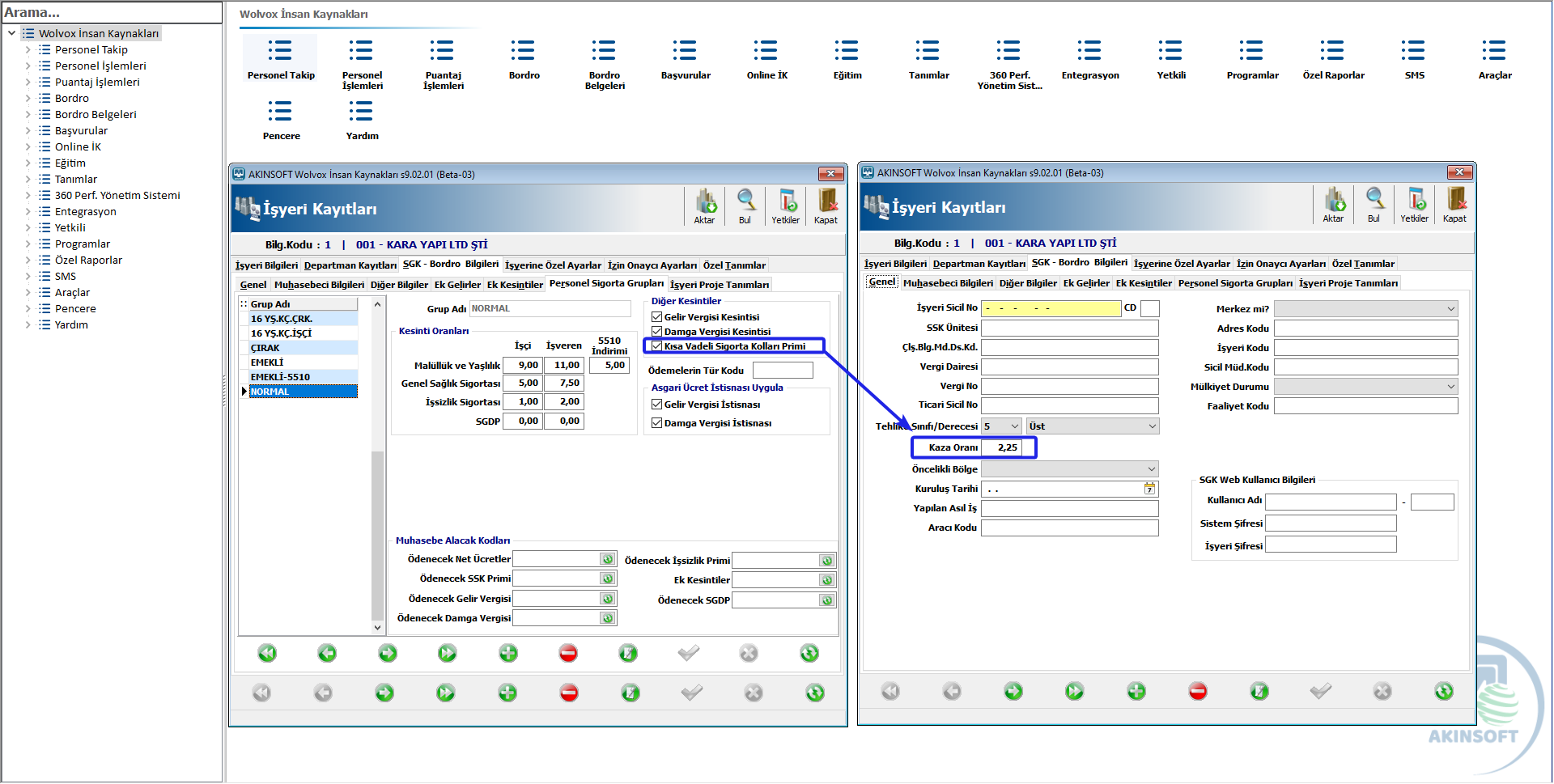Click Kullanıcı Adı field in SGK Web section
This screenshot has width=1554, height=784.
pos(1331,502)
